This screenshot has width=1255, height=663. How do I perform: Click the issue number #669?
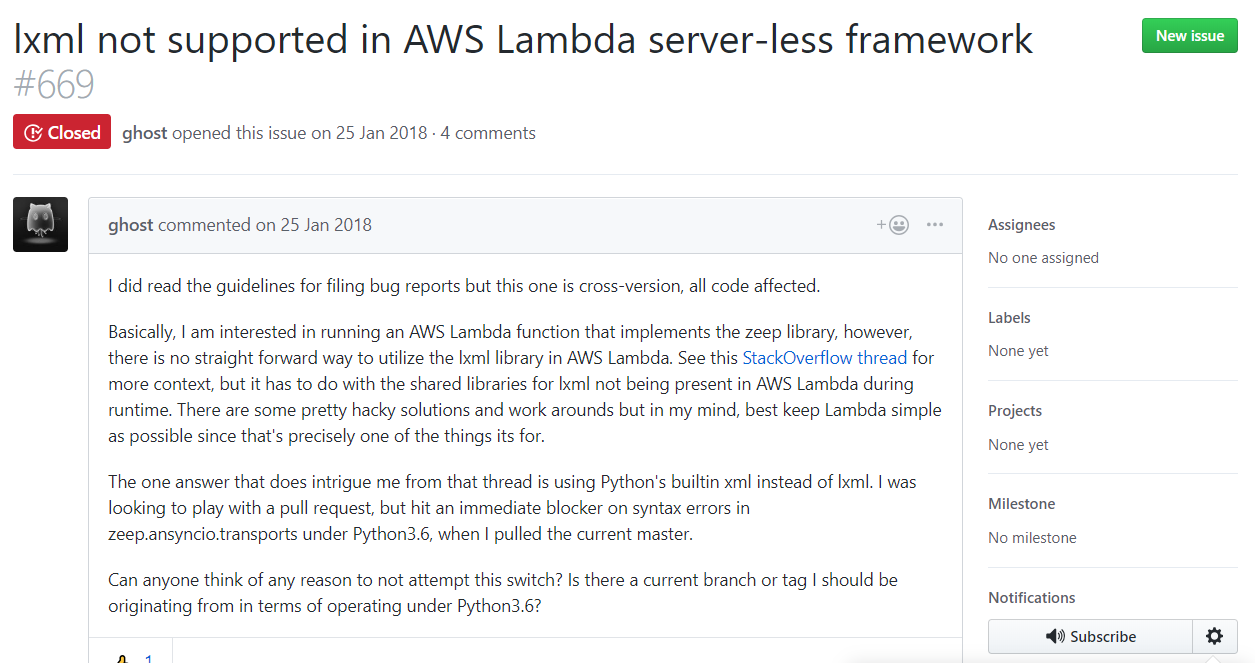click(54, 85)
